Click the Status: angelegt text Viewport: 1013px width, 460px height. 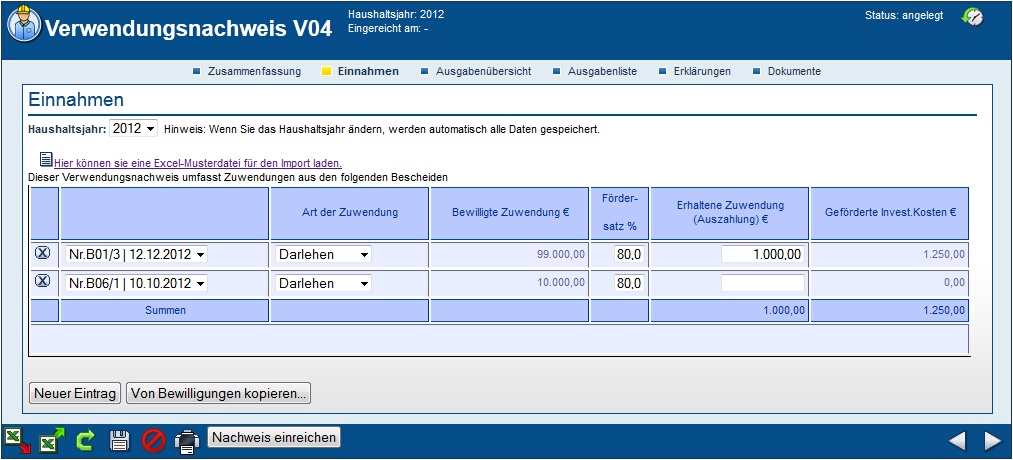coord(903,16)
